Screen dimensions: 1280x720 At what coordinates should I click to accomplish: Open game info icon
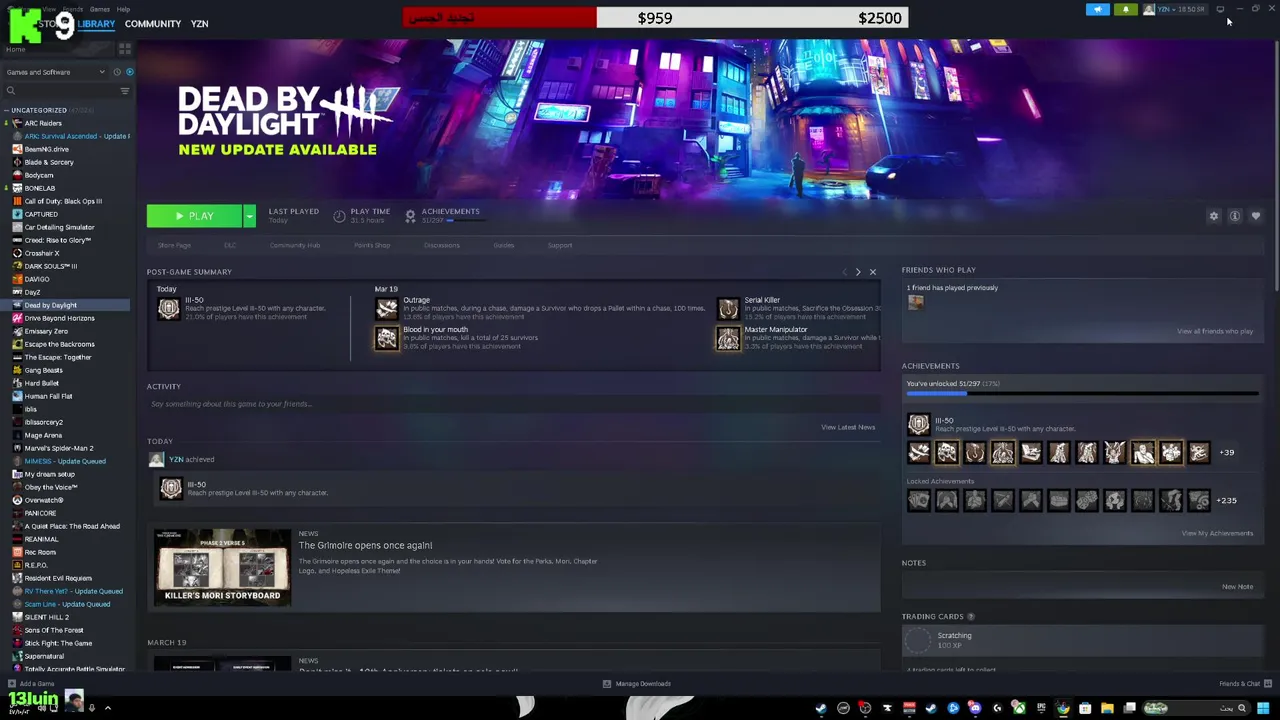pos(1235,216)
